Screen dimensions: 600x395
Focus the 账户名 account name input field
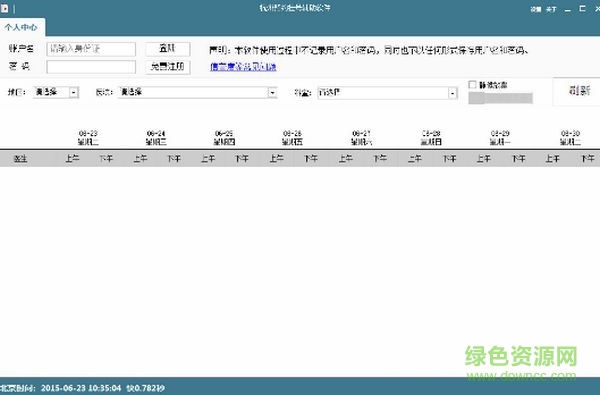(x=91, y=49)
